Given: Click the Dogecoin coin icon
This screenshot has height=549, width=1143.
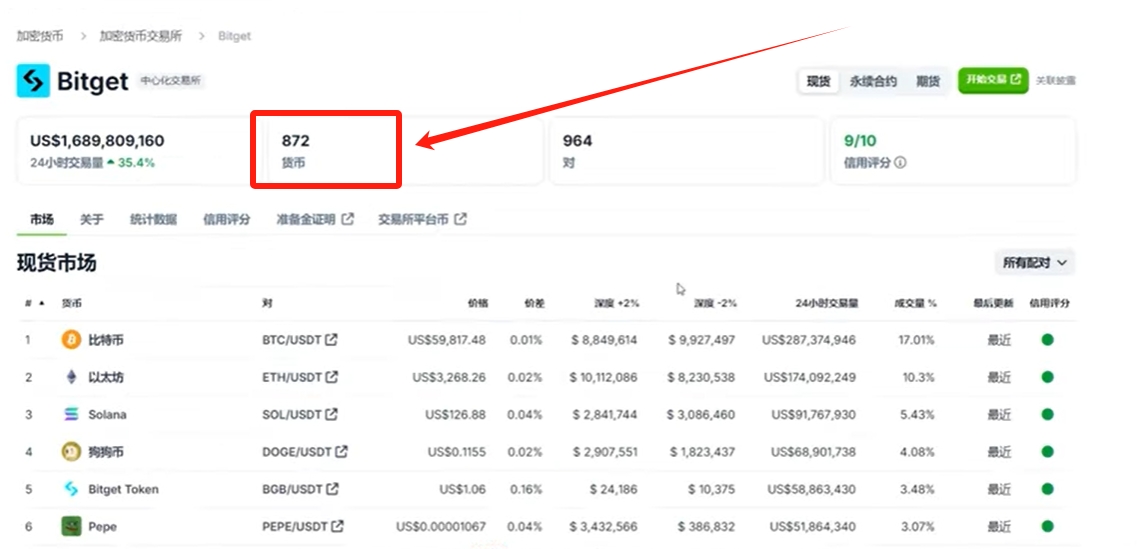Looking at the screenshot, I should coord(71,452).
